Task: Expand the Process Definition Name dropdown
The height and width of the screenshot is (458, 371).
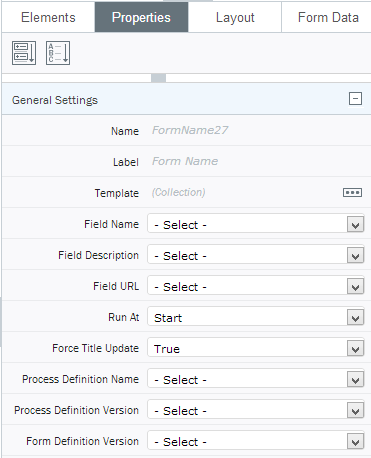Action: click(256, 379)
